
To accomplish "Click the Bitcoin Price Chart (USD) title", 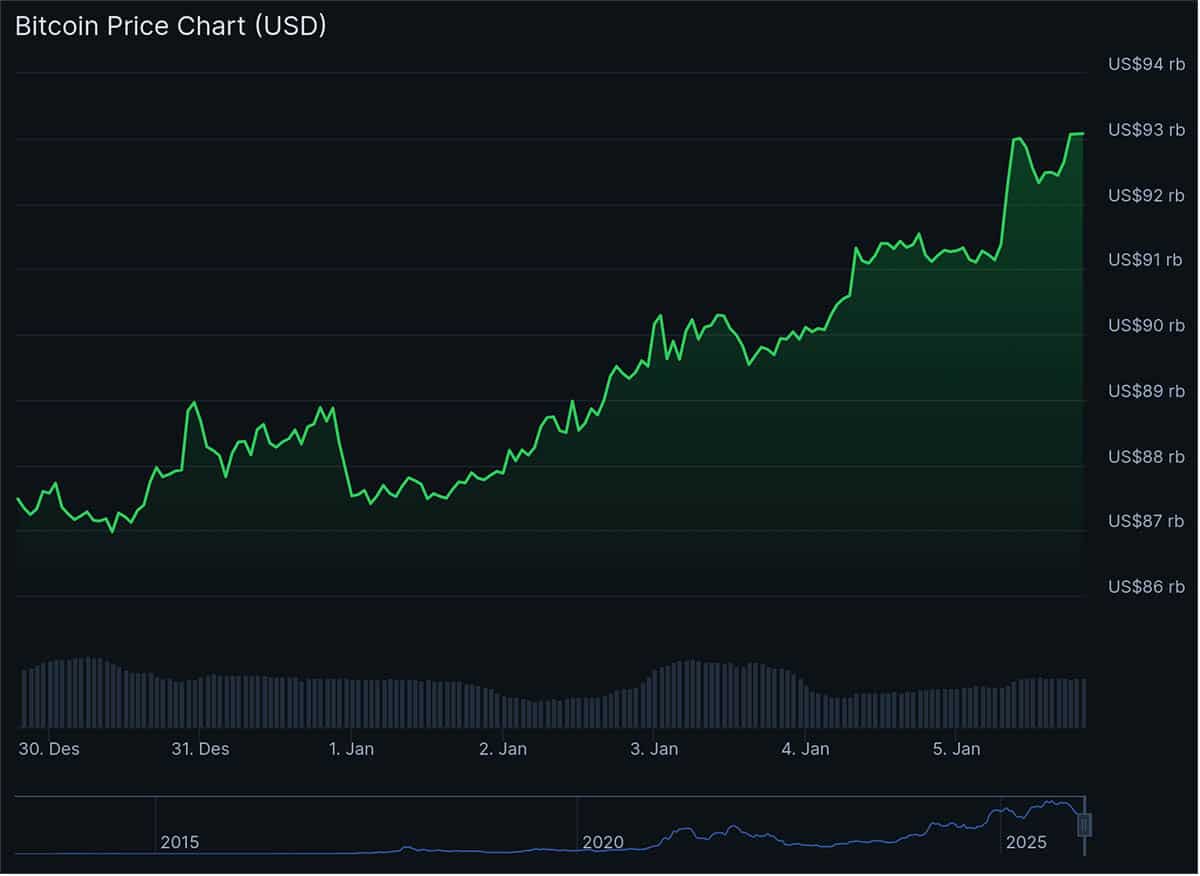I will [x=170, y=26].
